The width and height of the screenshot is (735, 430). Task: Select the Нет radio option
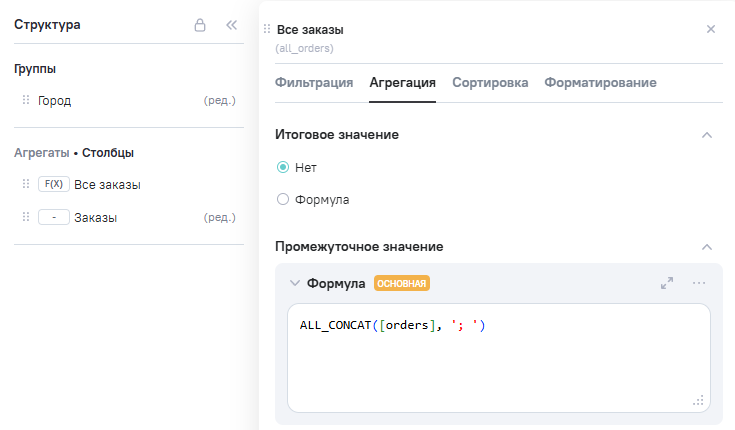(x=283, y=167)
